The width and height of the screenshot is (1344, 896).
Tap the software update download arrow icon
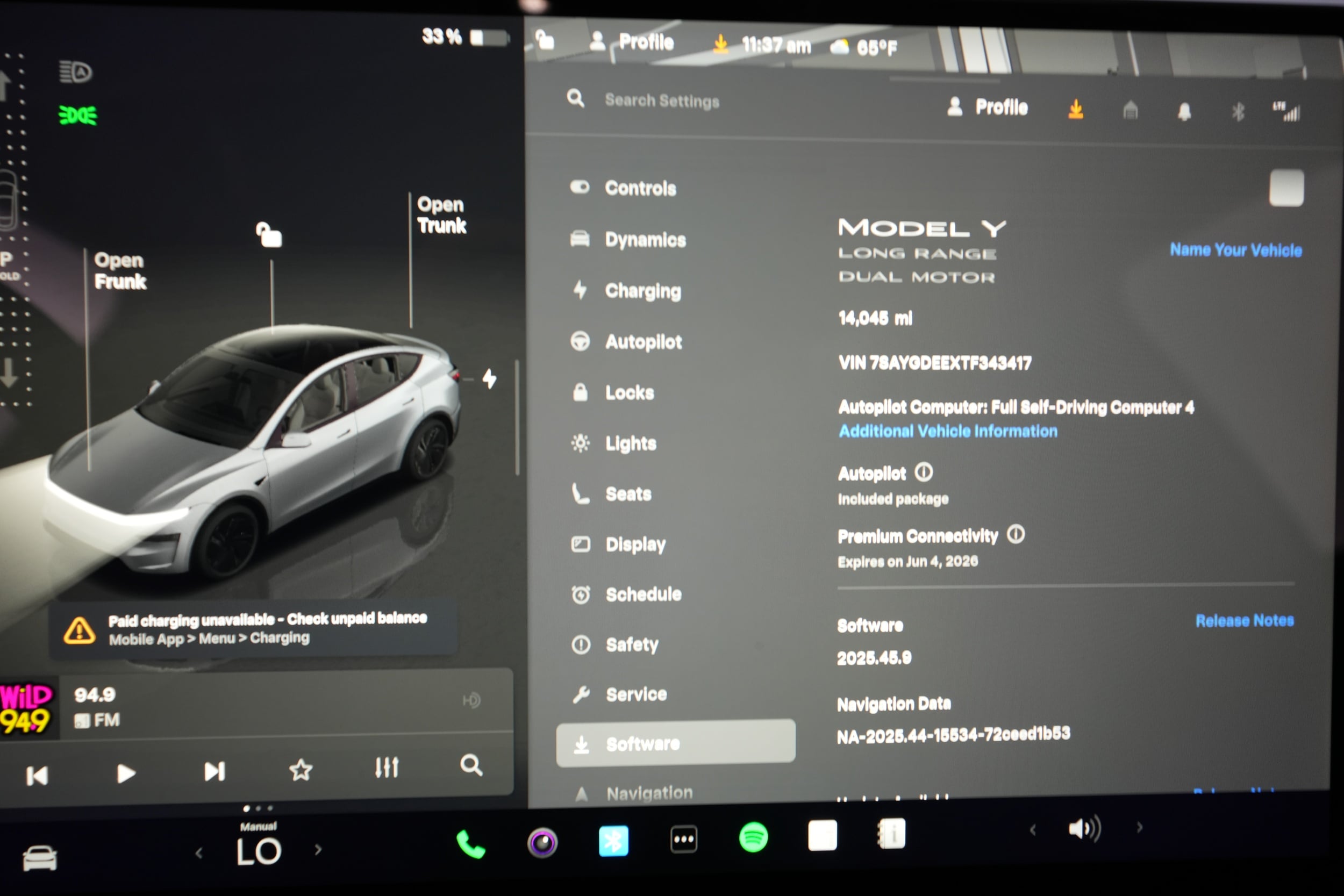click(1076, 109)
